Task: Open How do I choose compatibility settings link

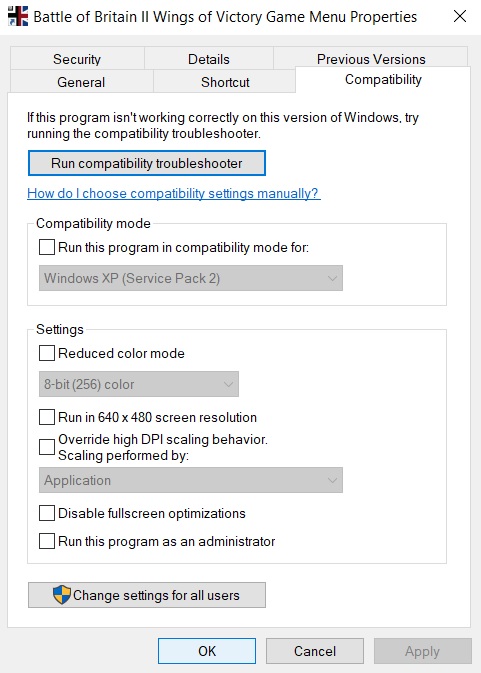Action: [173, 194]
